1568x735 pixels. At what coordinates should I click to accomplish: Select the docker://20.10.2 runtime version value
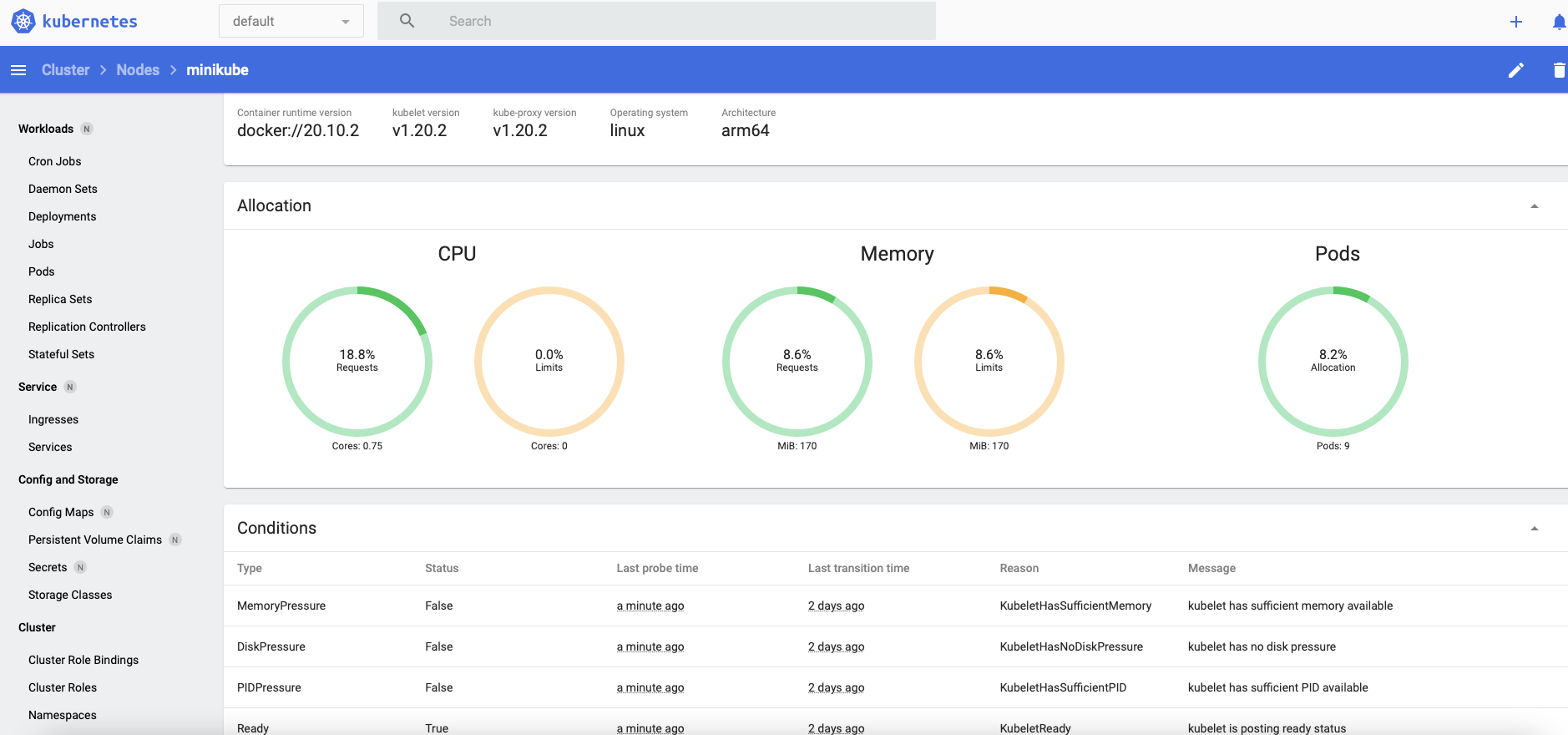(x=298, y=131)
